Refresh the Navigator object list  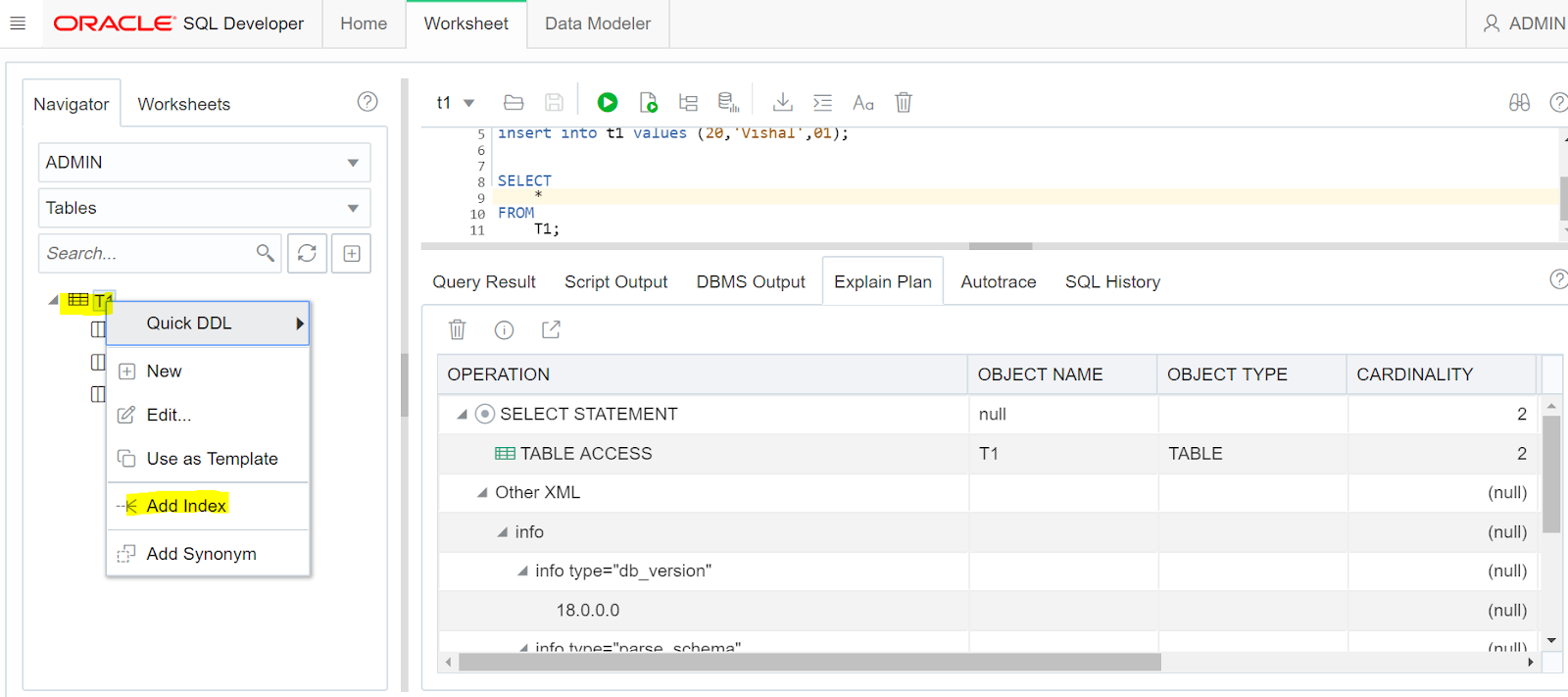(307, 253)
